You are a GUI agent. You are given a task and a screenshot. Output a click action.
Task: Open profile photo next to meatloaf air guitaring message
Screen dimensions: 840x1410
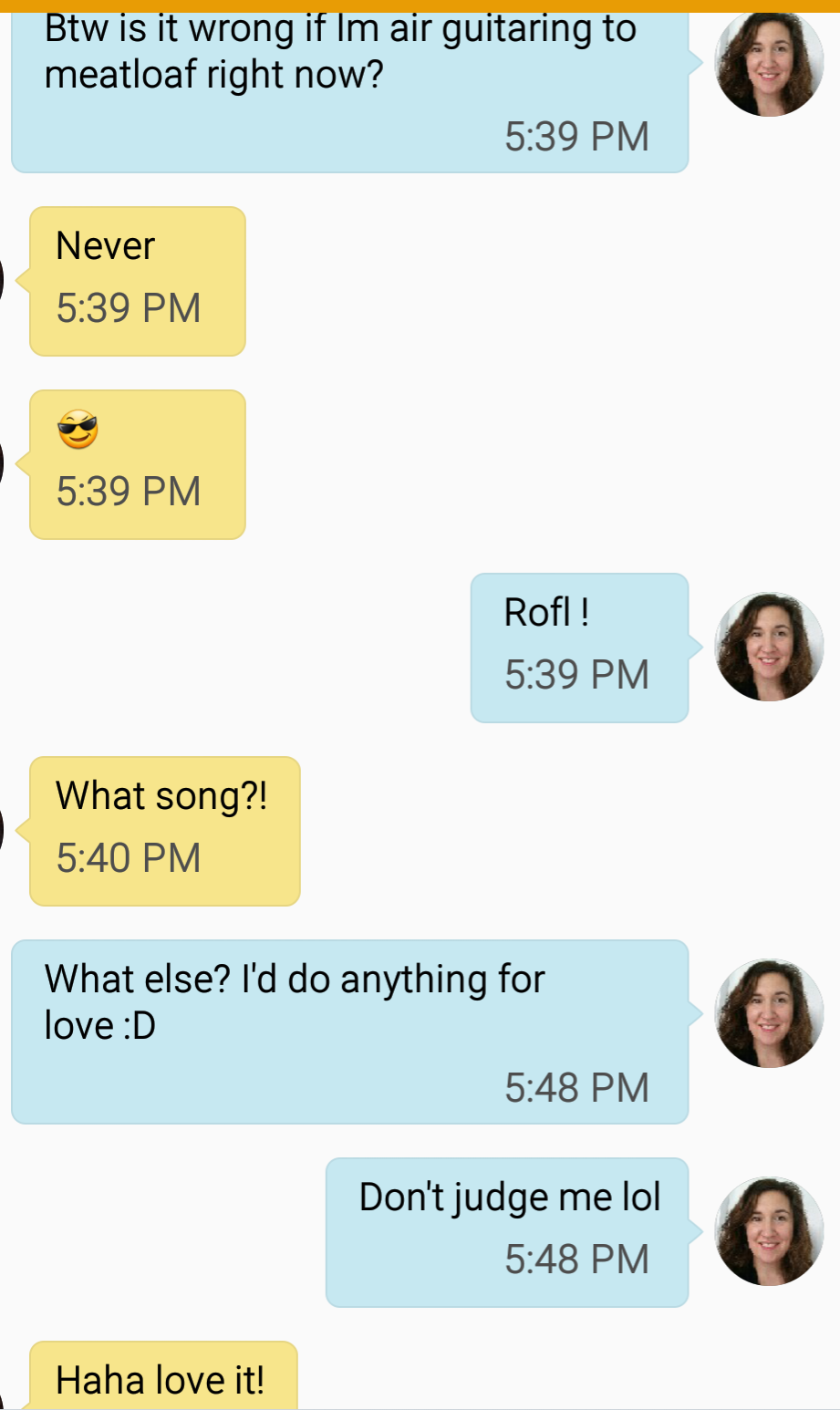pos(769,63)
